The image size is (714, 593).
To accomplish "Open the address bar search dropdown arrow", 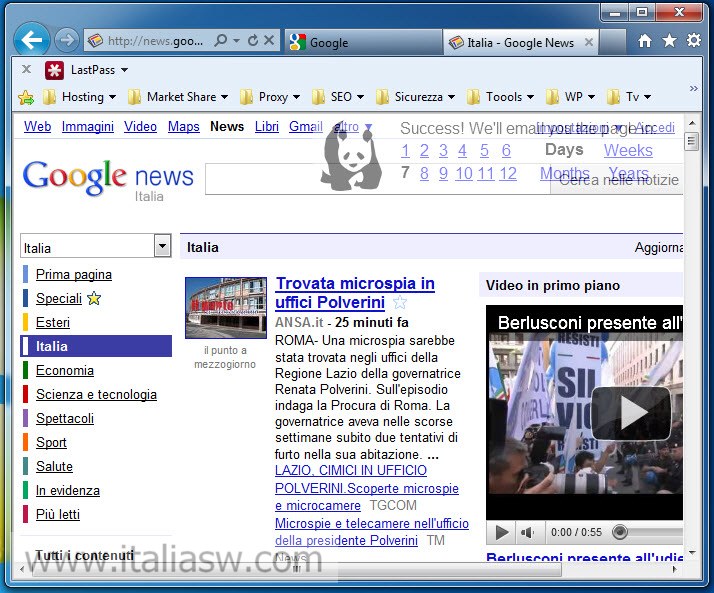I will coord(236,41).
